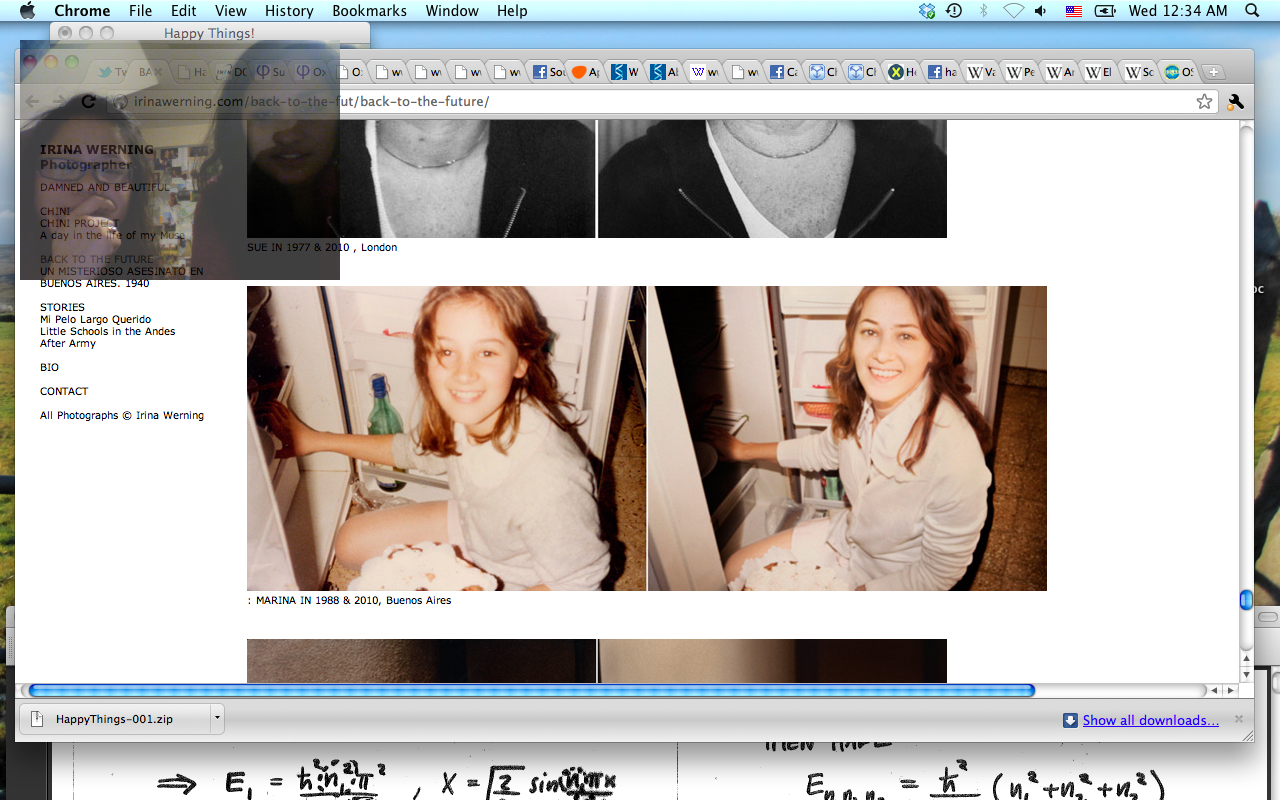
Task: Open the HappyThings-001.zip downloaded file
Action: click(113, 719)
